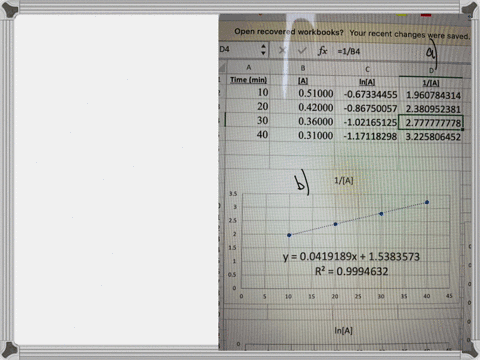Screen dimensions: 480x360
Task: Select cell containing -1.17118298
Action: coord(367,136)
